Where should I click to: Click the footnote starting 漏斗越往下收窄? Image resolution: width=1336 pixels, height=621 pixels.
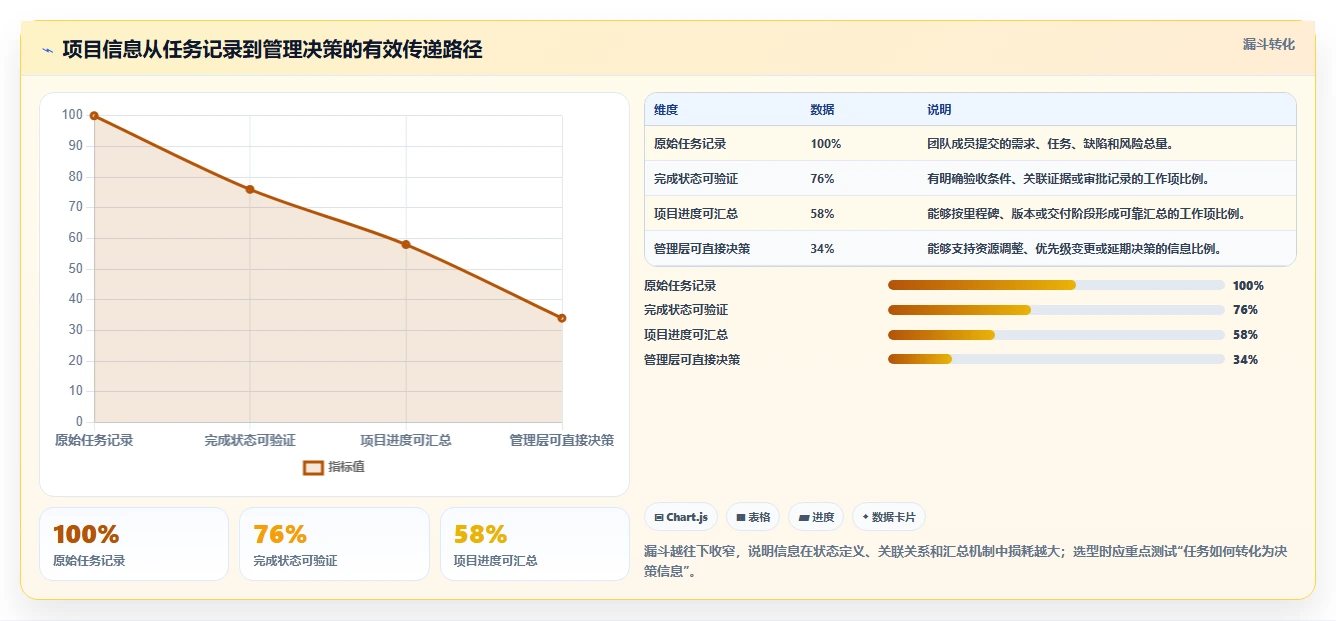coord(966,561)
